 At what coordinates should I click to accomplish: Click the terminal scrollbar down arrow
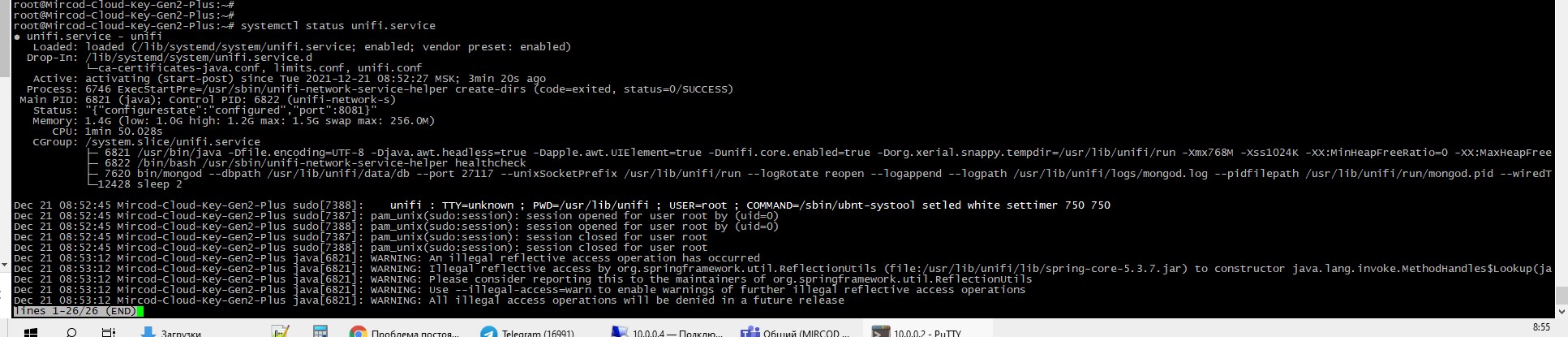coord(1562,311)
